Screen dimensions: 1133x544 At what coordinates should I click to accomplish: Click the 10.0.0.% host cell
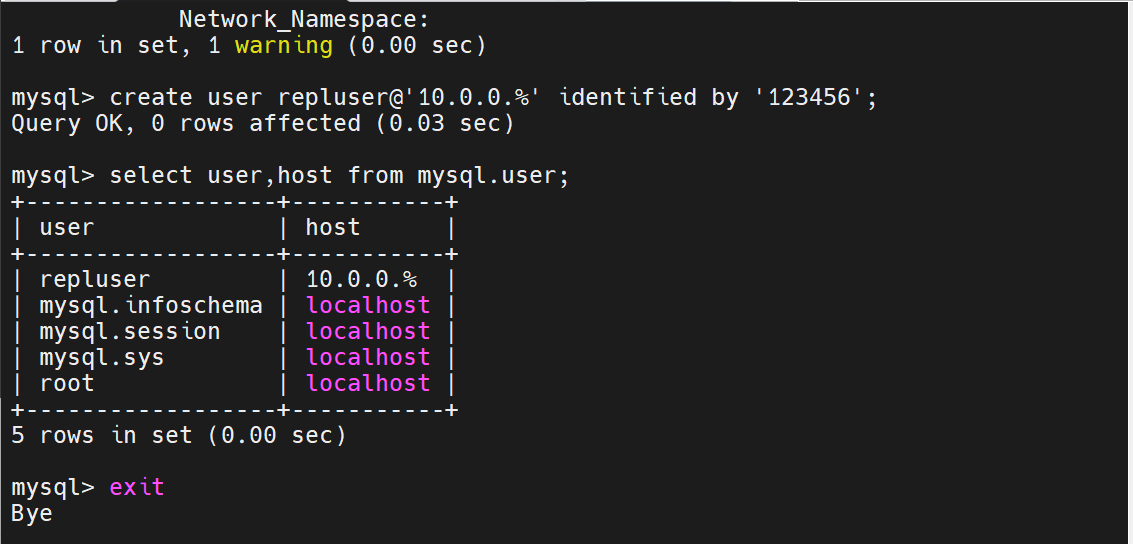(x=361, y=280)
